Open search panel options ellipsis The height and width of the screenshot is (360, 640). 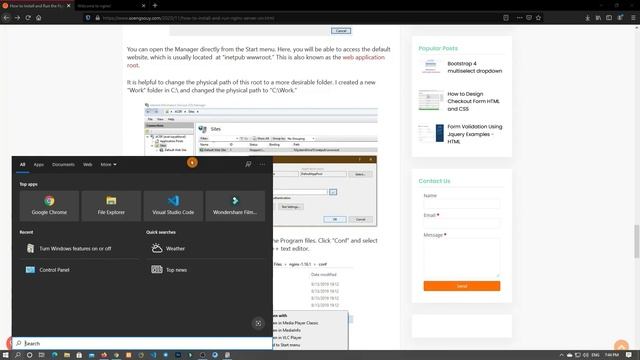pyautogui.click(x=262, y=164)
